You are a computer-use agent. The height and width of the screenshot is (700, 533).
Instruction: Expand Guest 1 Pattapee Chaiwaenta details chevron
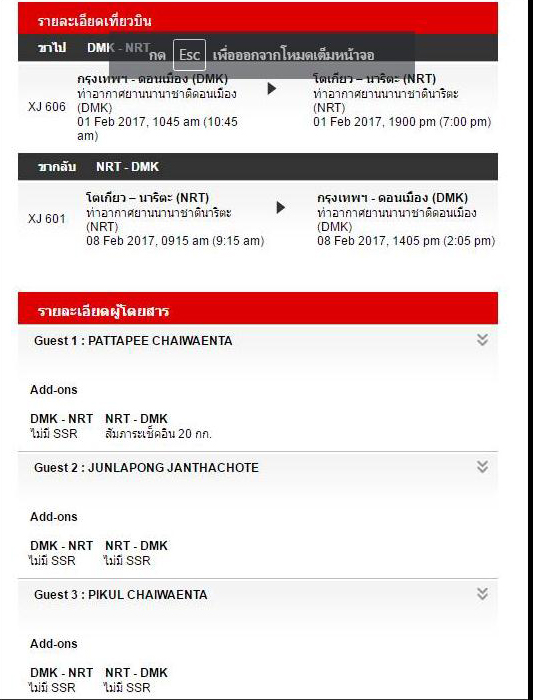coord(482,340)
